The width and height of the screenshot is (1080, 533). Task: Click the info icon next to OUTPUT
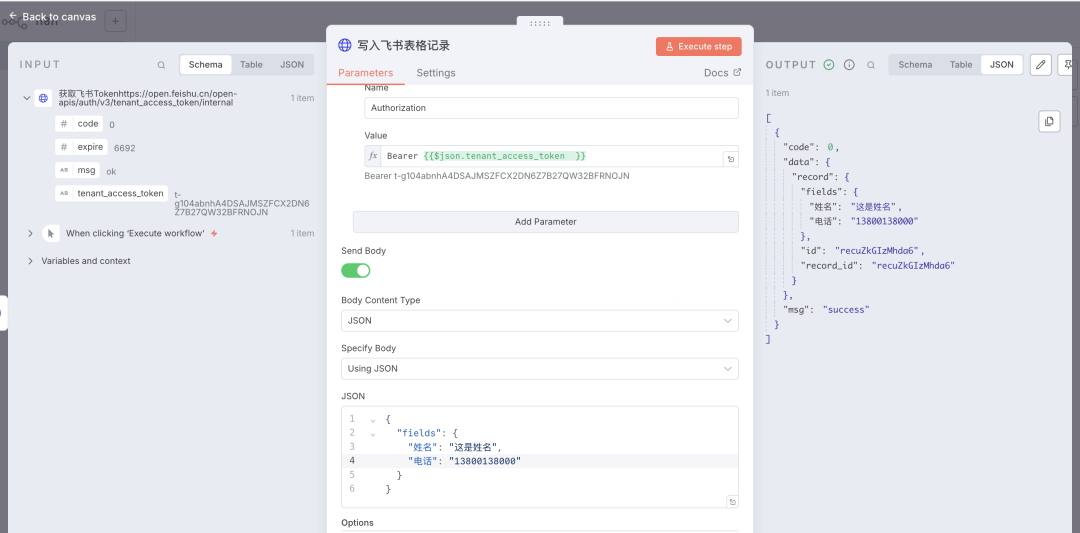tap(849, 65)
